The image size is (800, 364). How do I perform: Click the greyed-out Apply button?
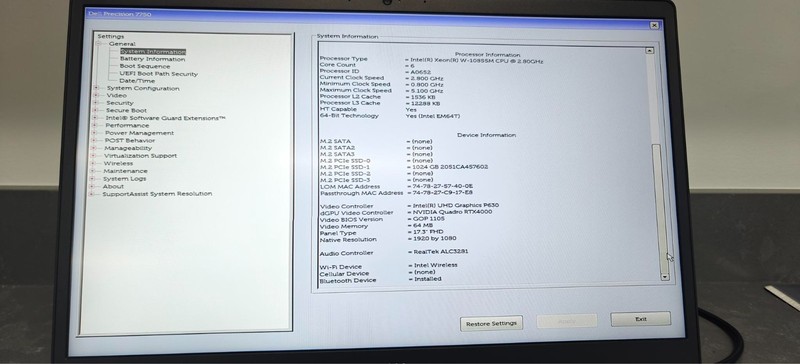567,321
